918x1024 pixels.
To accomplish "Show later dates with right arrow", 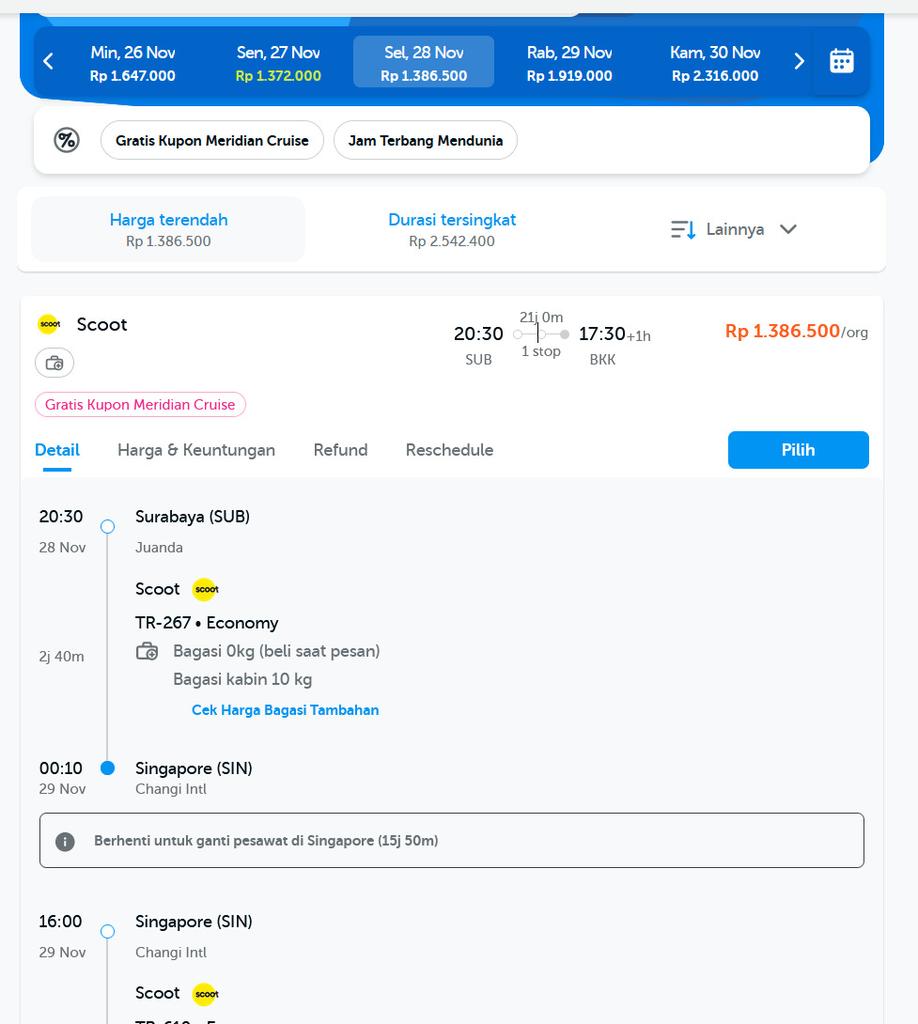I will click(798, 62).
